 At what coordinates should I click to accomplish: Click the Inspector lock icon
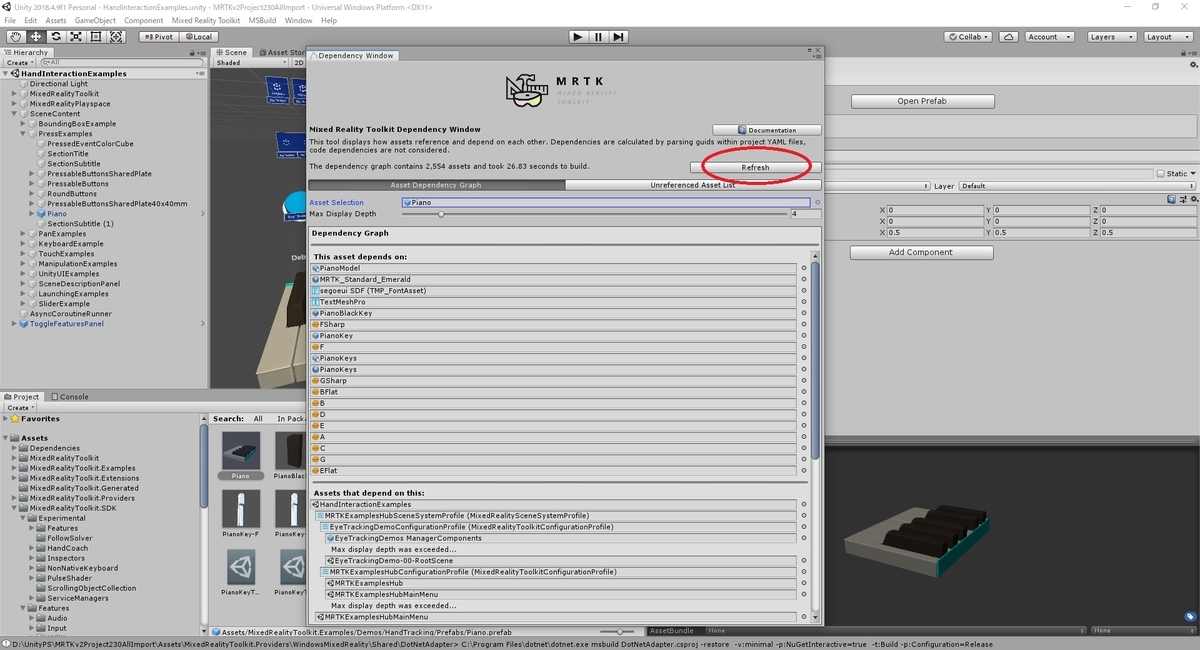[1182, 52]
